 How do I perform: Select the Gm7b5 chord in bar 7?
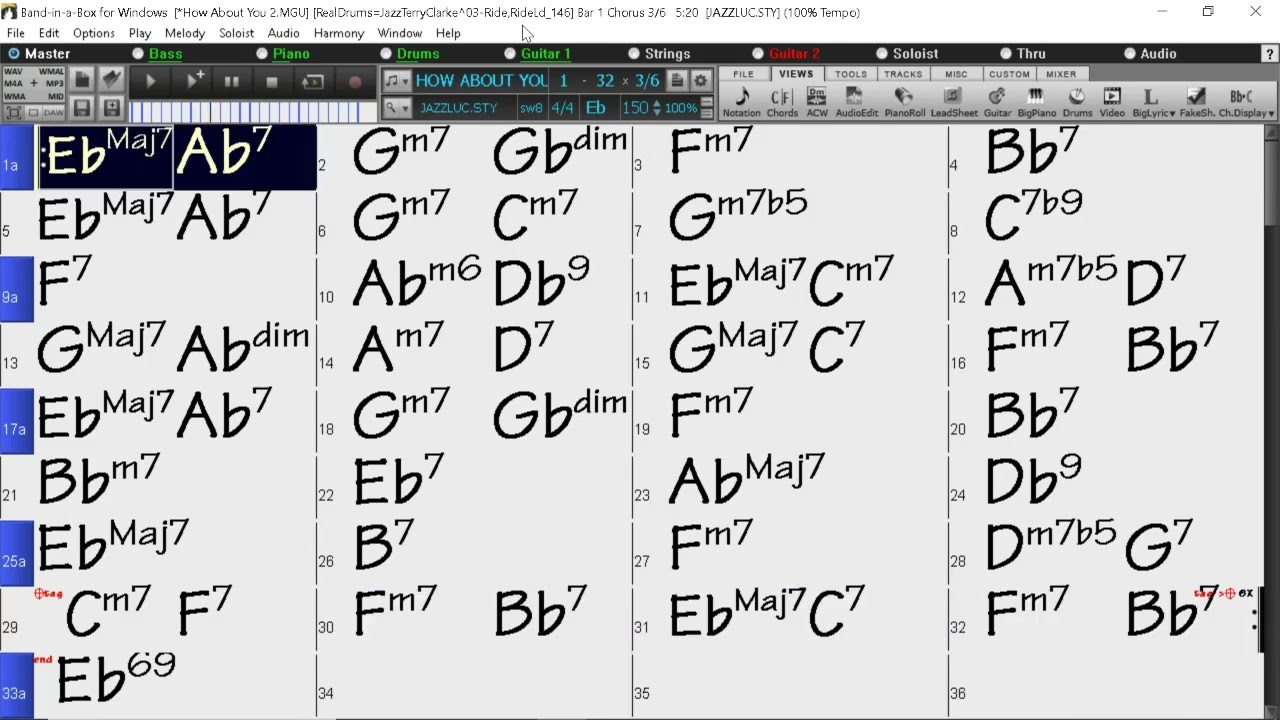tap(737, 215)
